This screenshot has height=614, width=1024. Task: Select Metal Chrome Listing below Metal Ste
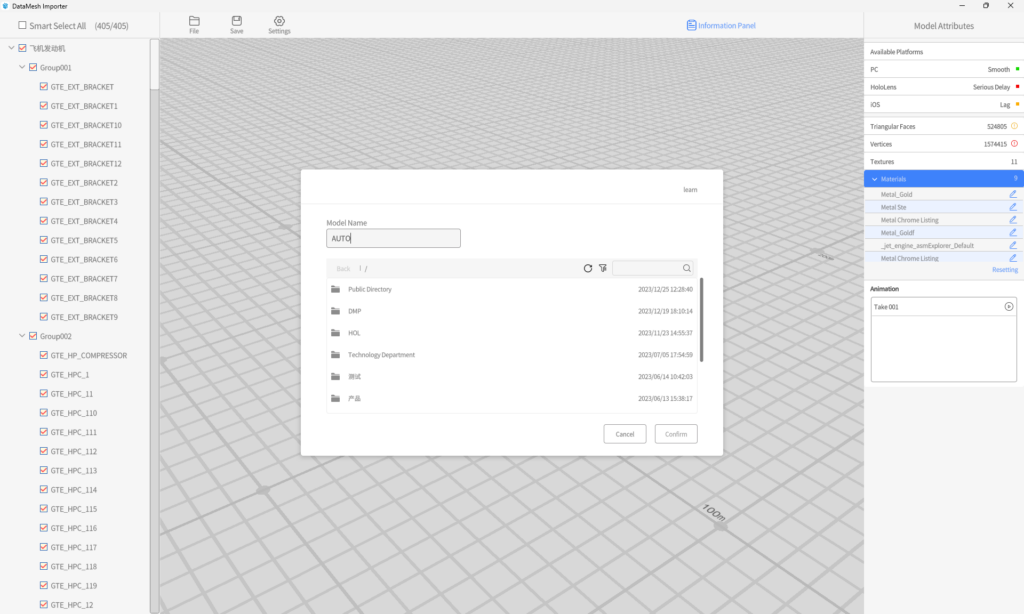pos(909,220)
